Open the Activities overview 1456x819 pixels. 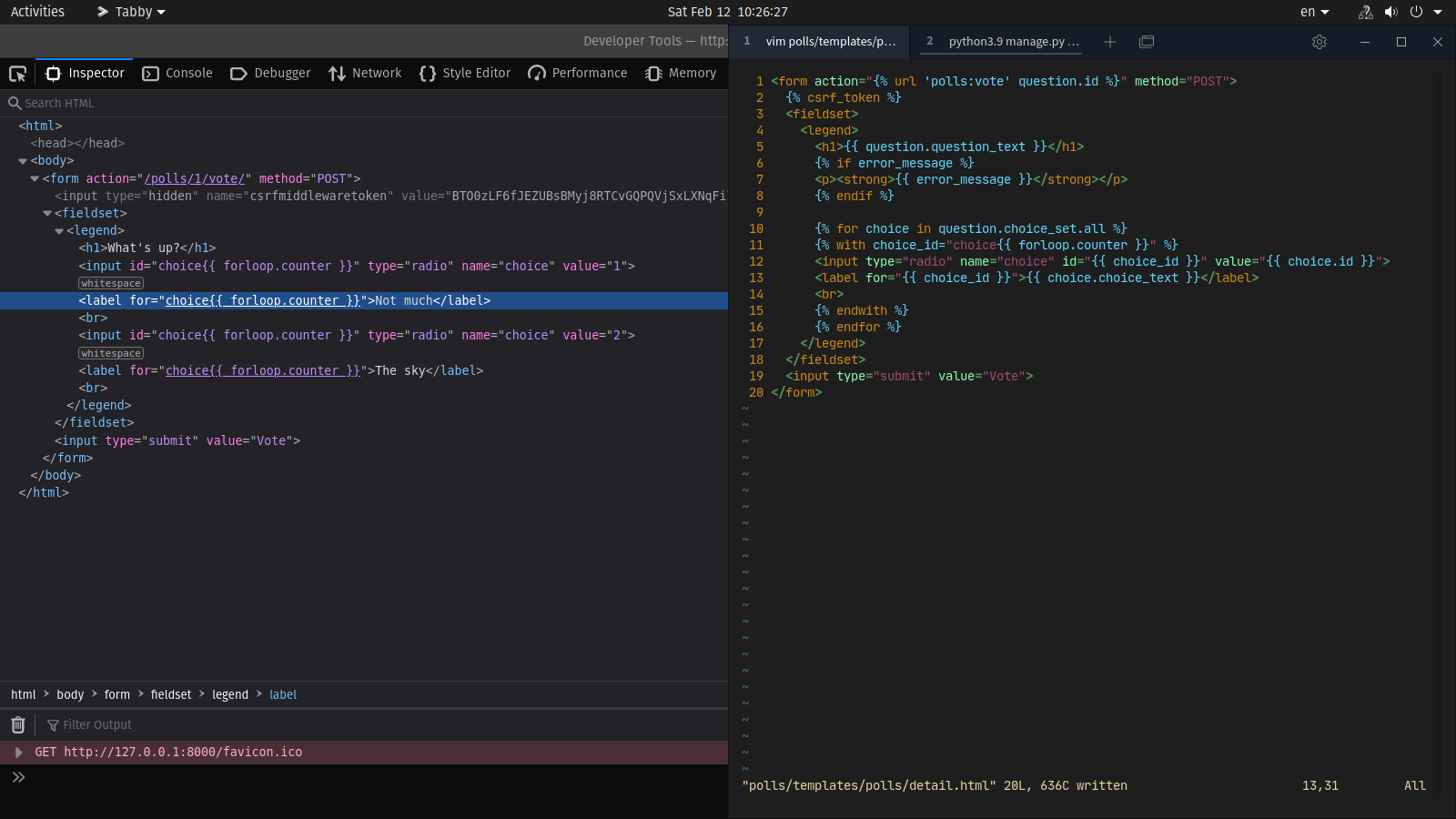37,12
